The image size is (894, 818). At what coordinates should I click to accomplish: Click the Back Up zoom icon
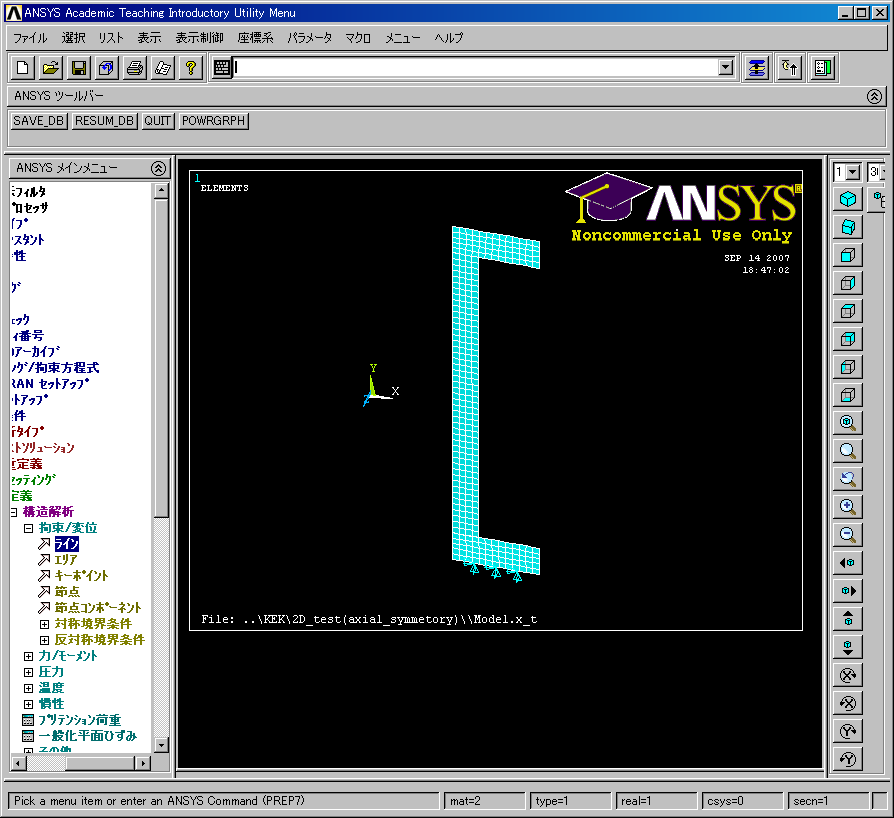pos(848,478)
